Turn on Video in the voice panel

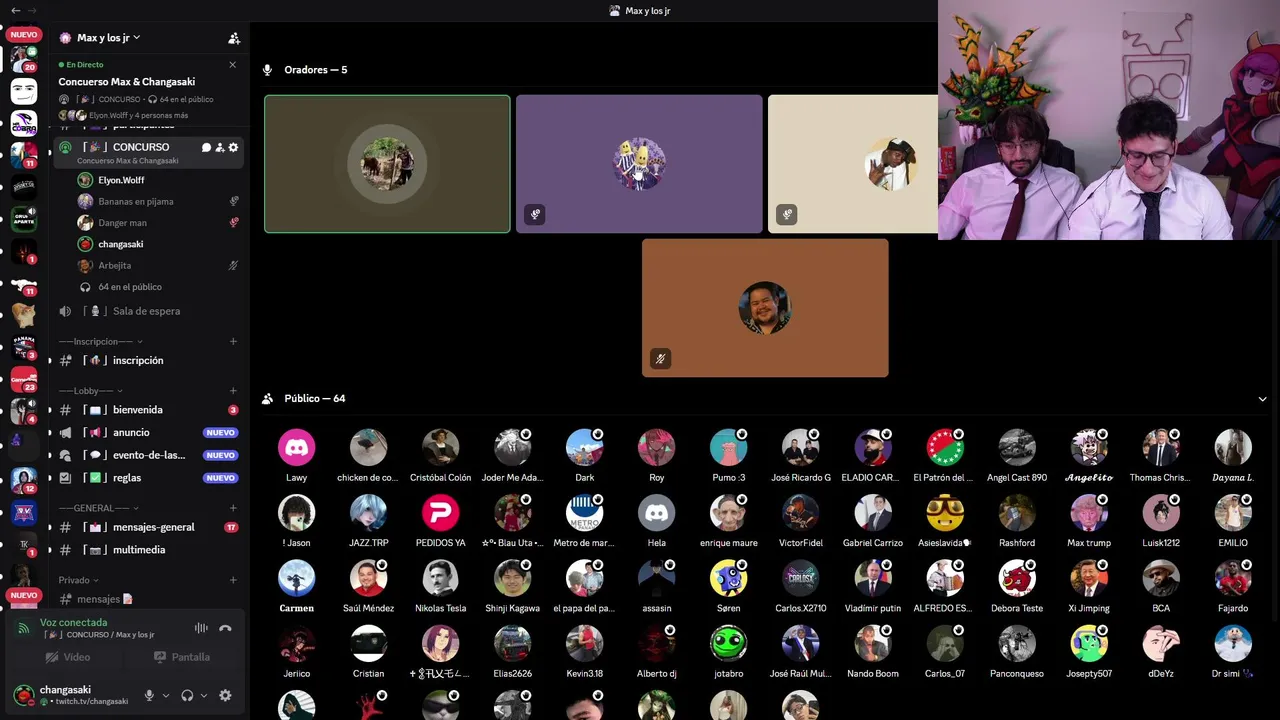pyautogui.click(x=68, y=657)
